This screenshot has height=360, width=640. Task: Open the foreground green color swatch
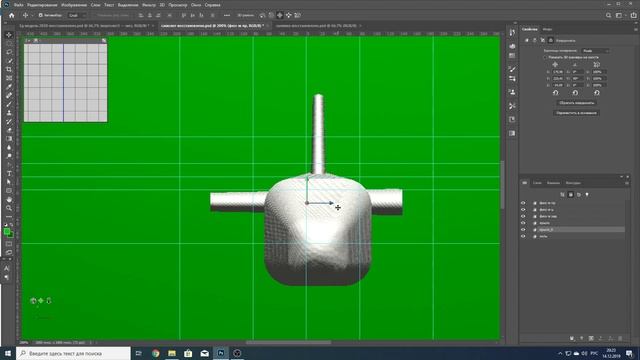[7, 232]
